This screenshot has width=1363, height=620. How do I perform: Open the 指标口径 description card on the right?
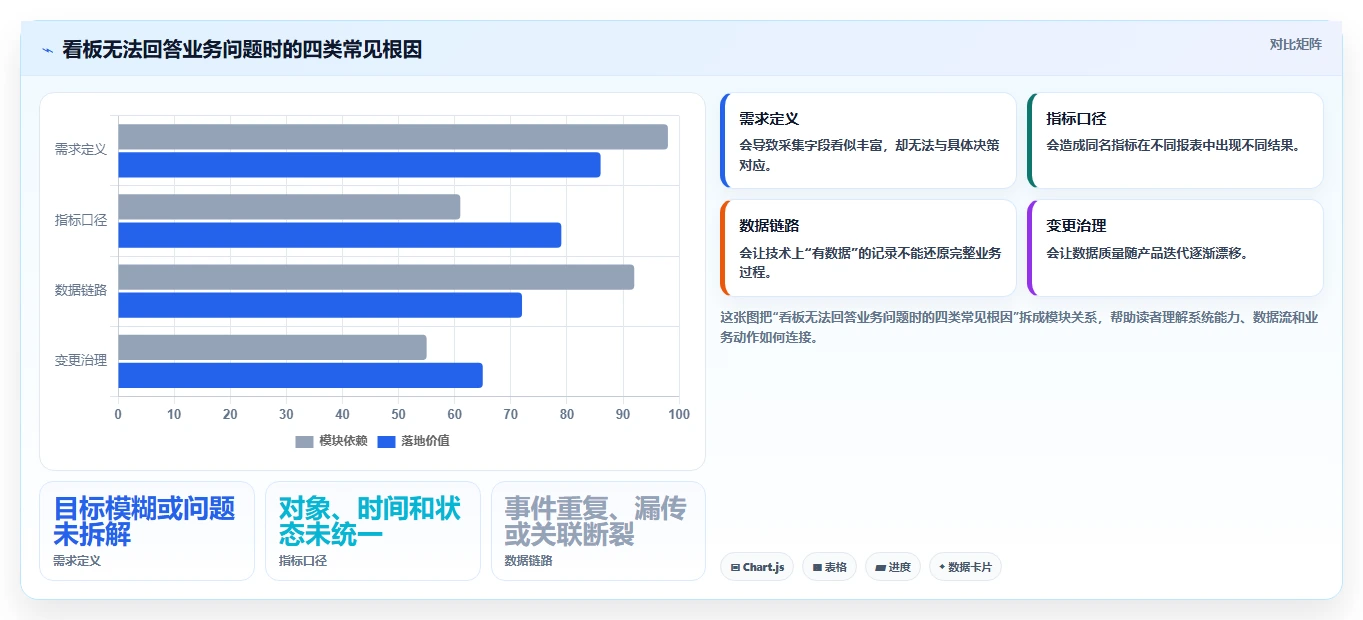1175,141
